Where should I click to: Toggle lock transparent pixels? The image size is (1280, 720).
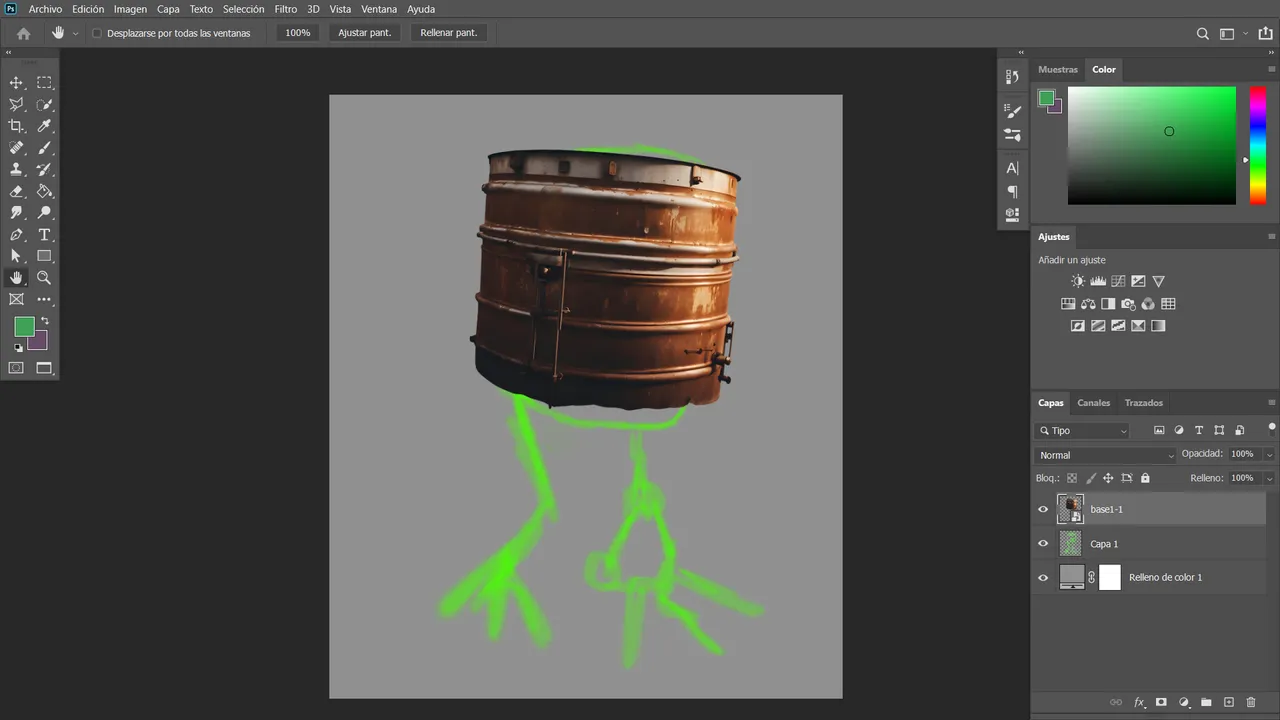[1072, 479]
